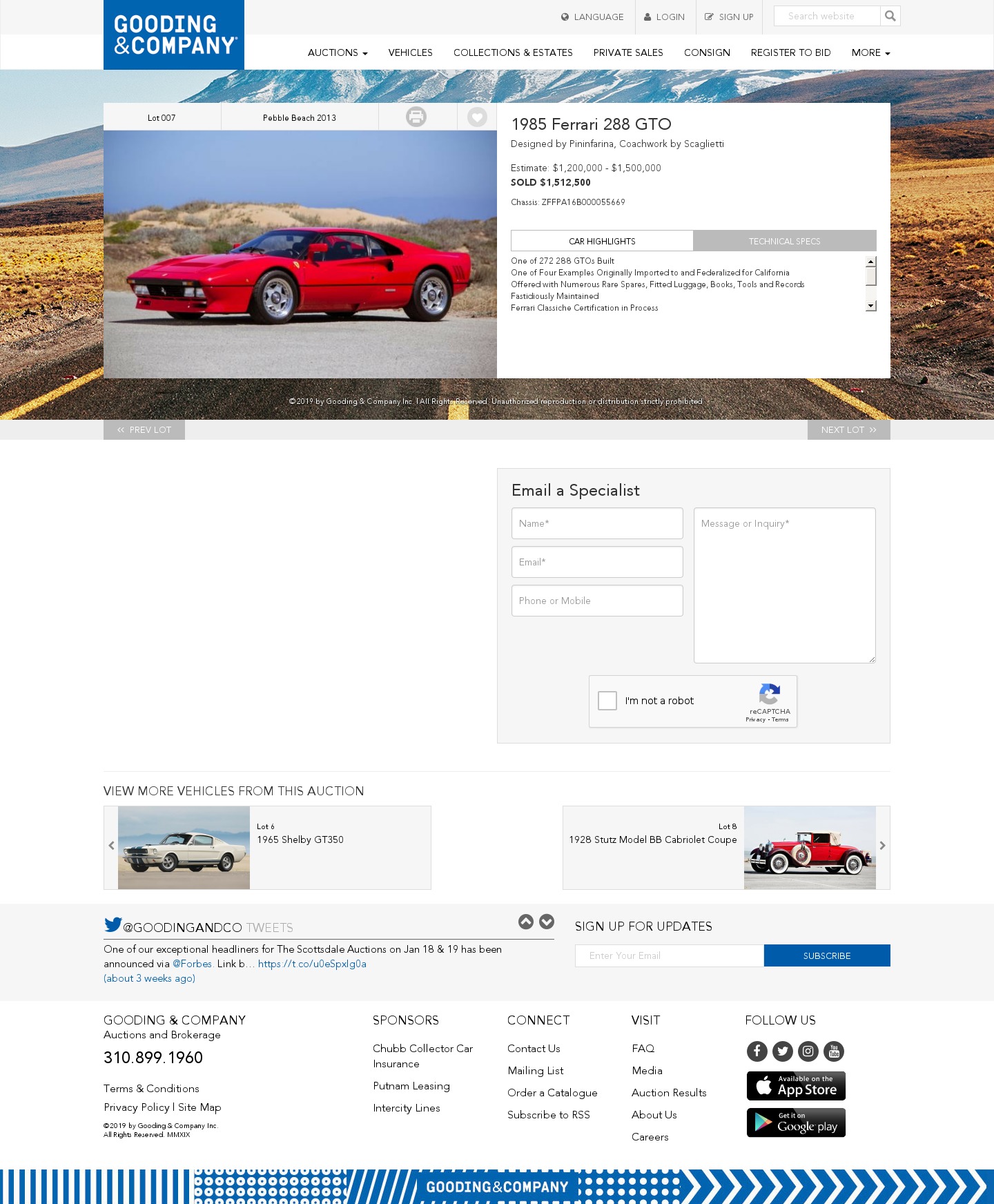Screen dimensions: 994x1204
Task: Go to Next Lot
Action: (x=849, y=429)
